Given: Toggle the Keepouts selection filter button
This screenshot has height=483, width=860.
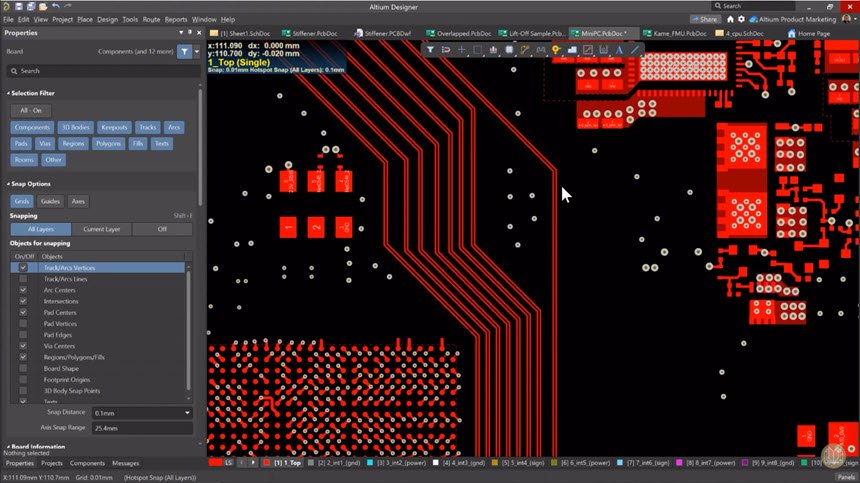Looking at the screenshot, I should click(x=114, y=127).
